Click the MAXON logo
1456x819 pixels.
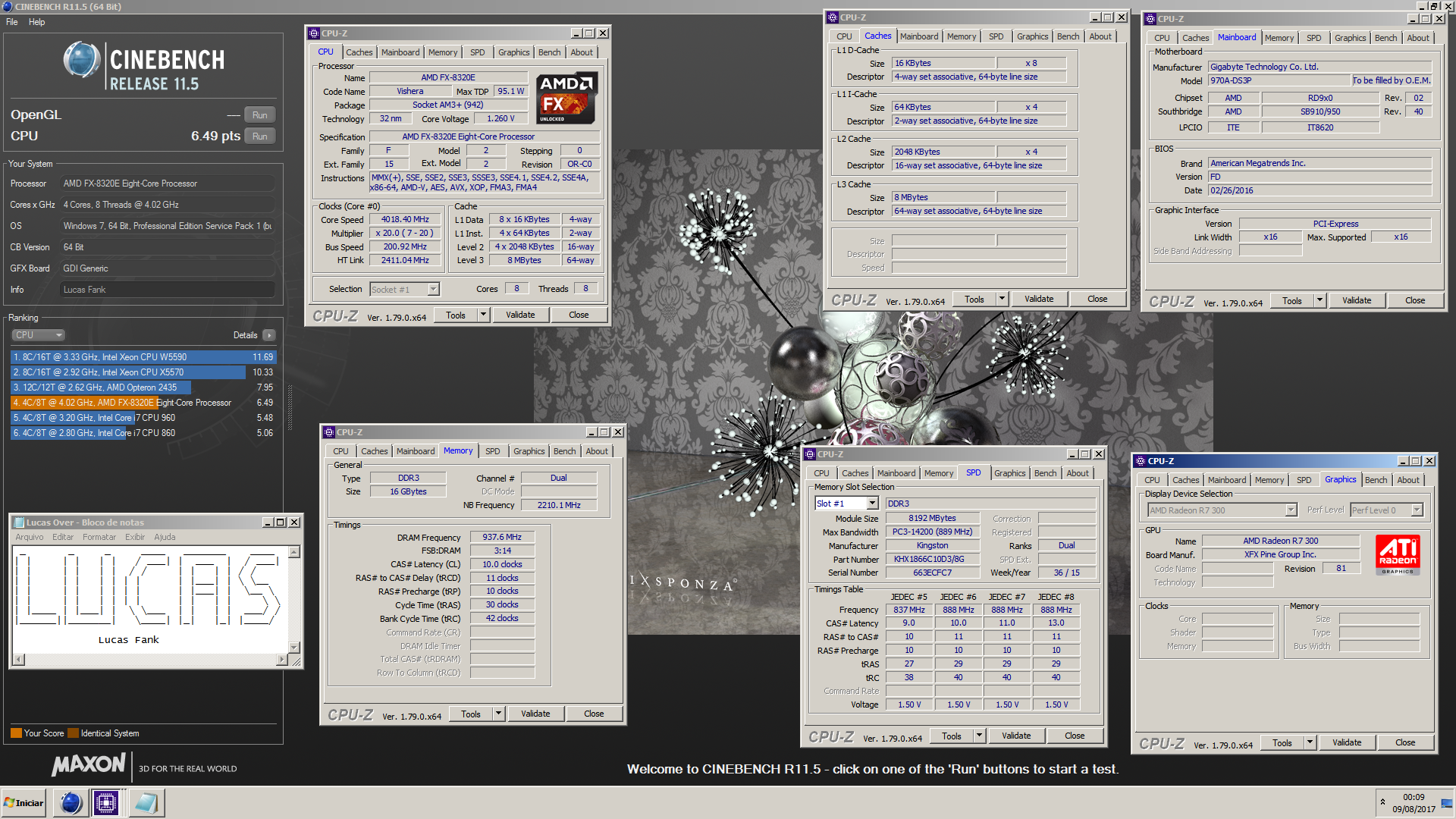89,764
